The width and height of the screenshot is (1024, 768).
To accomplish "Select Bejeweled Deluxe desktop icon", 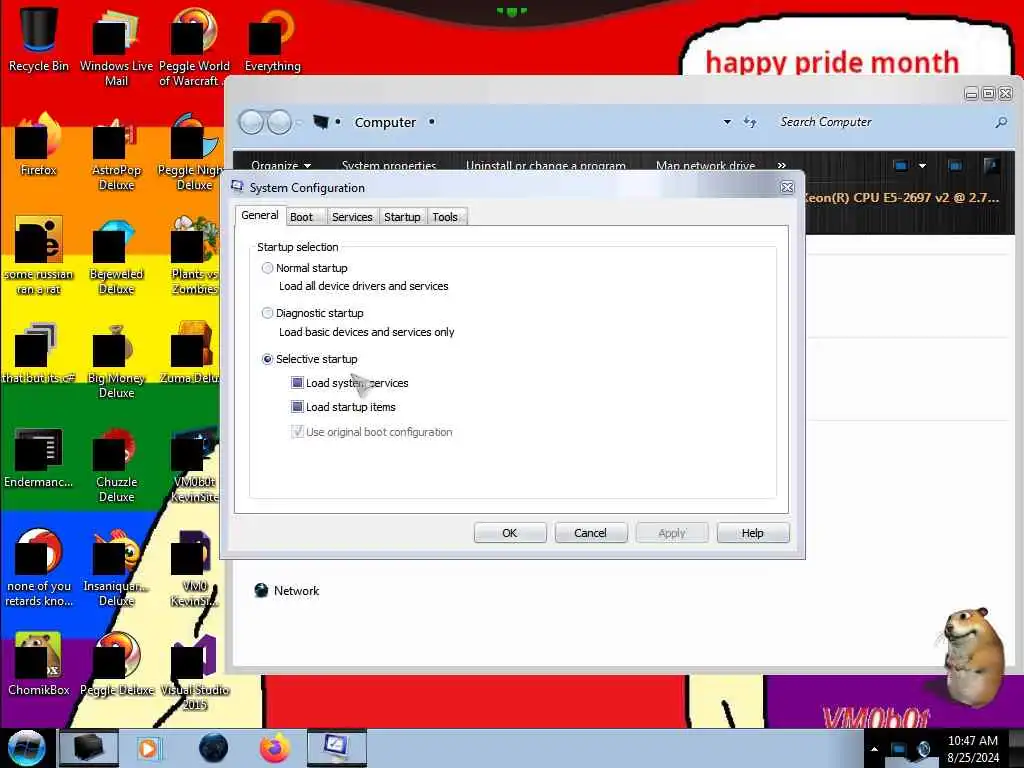I will pyautogui.click(x=116, y=256).
